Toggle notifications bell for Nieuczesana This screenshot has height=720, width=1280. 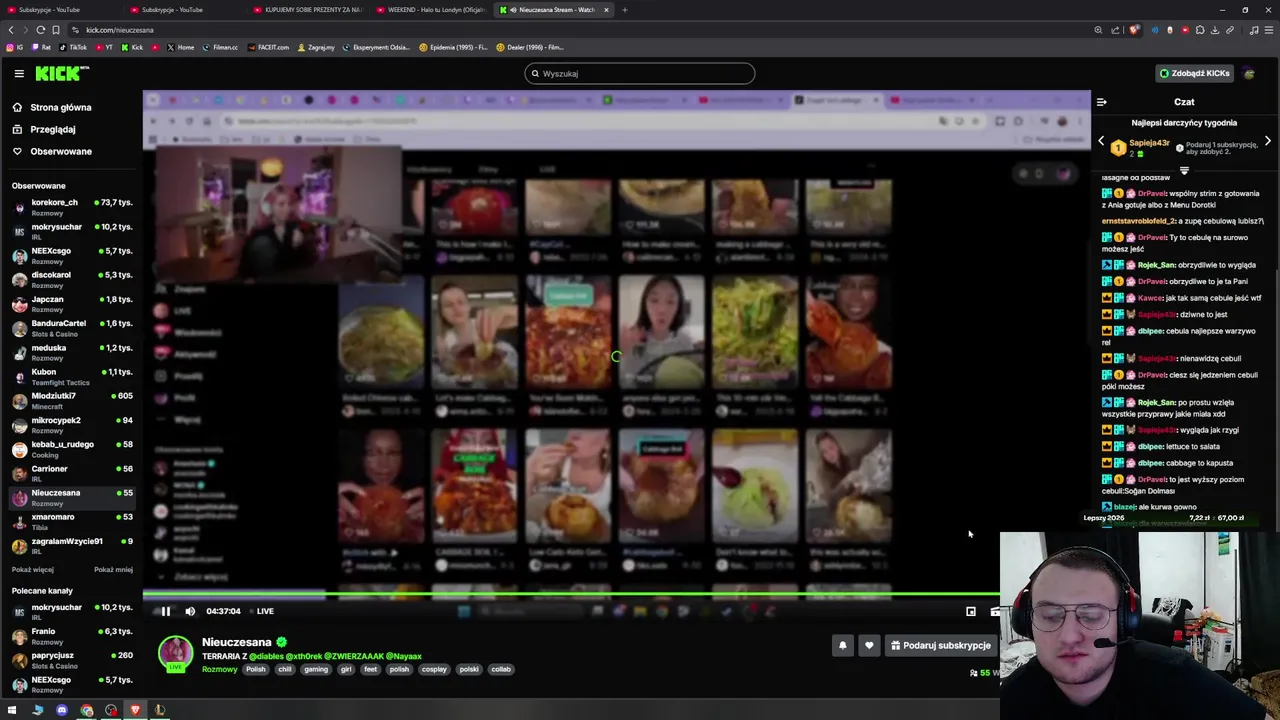842,645
